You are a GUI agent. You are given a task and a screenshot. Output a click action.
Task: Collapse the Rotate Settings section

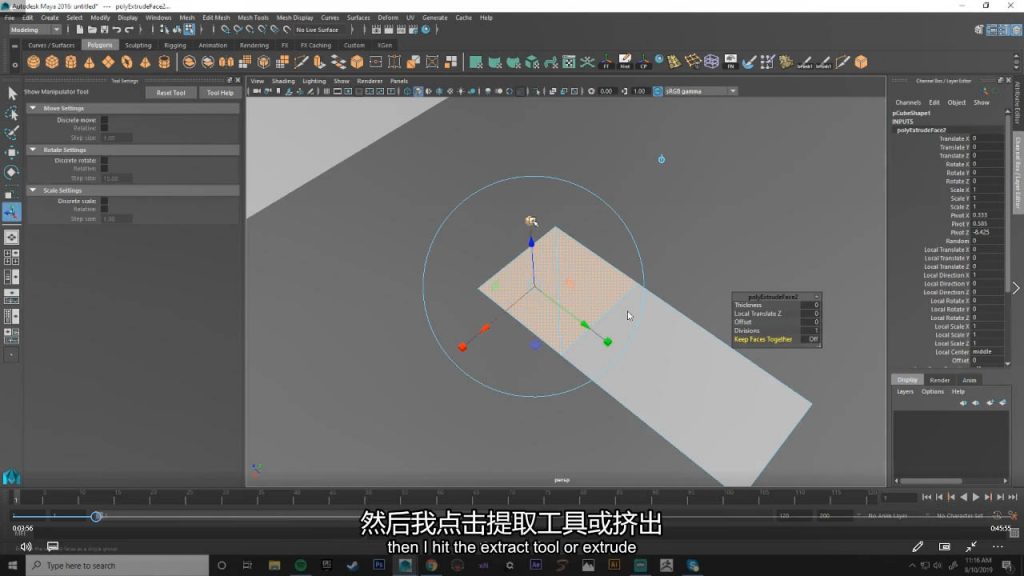tap(33, 150)
